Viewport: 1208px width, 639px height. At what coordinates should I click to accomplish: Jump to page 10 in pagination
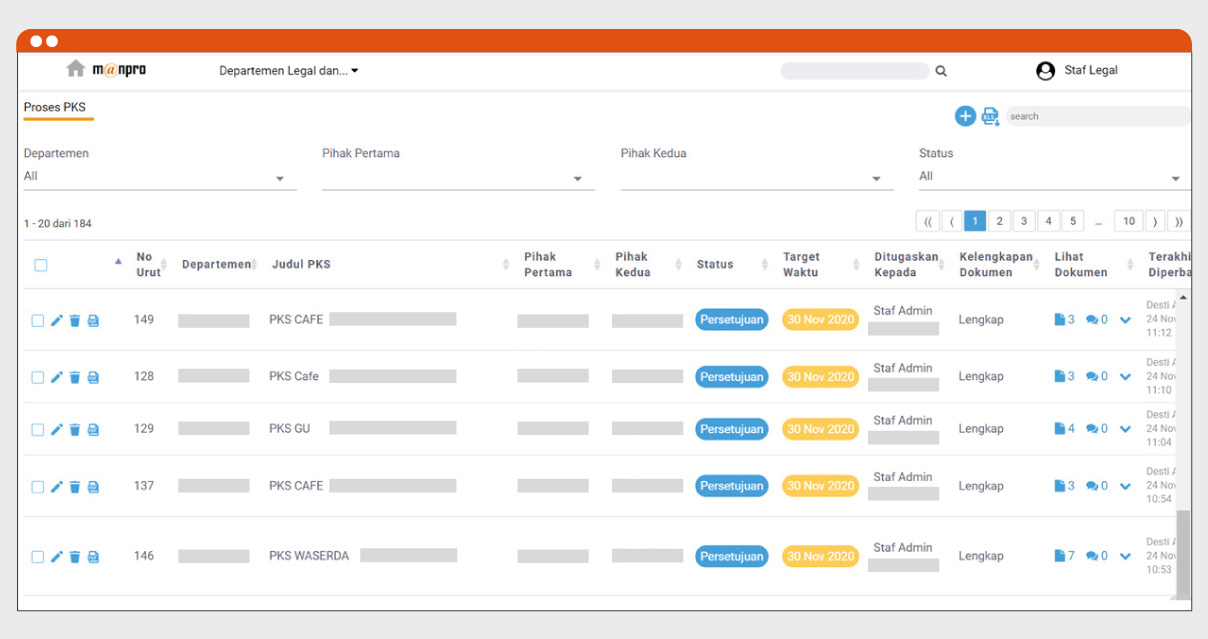coord(1128,221)
